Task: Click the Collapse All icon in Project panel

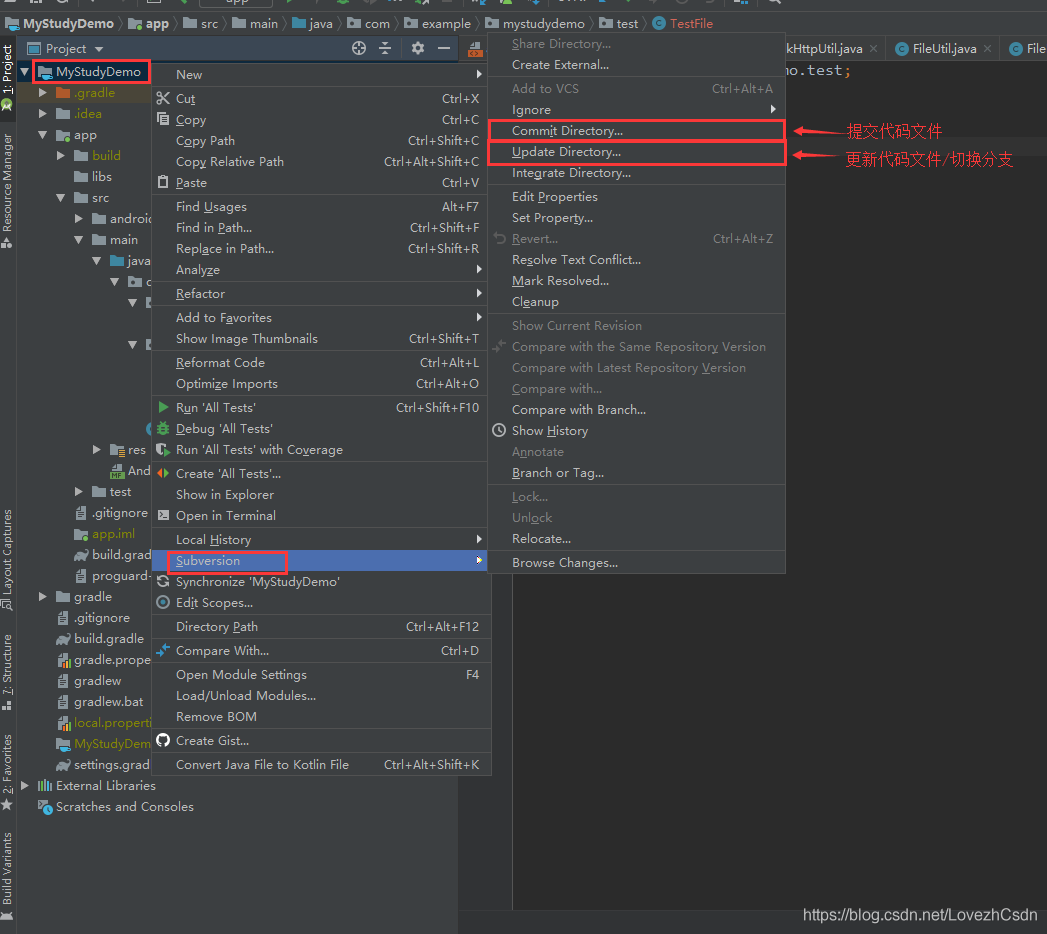Action: 387,48
